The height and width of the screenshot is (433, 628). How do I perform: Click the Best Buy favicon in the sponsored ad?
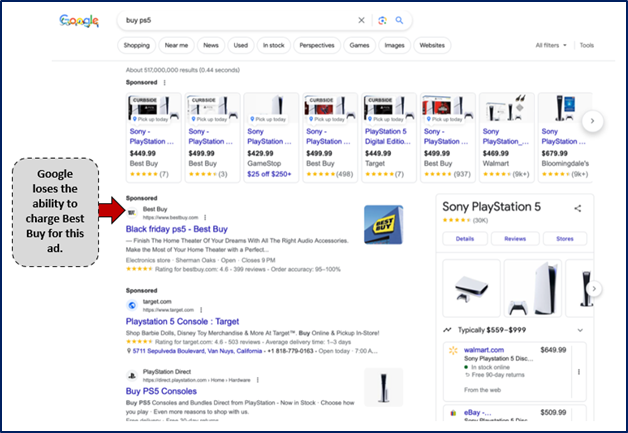(x=132, y=213)
